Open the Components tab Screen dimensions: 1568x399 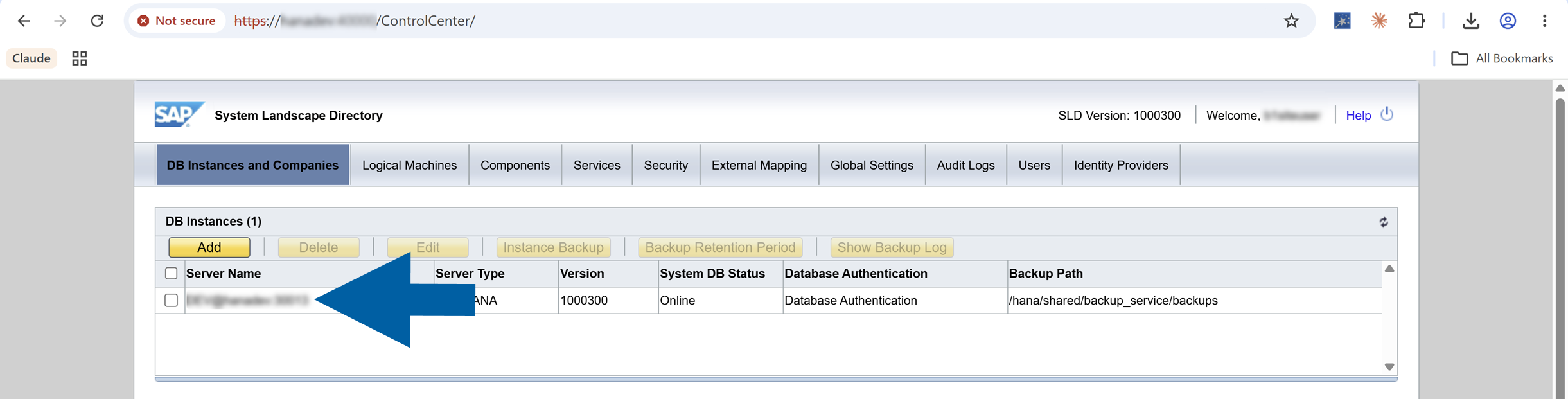tap(515, 165)
